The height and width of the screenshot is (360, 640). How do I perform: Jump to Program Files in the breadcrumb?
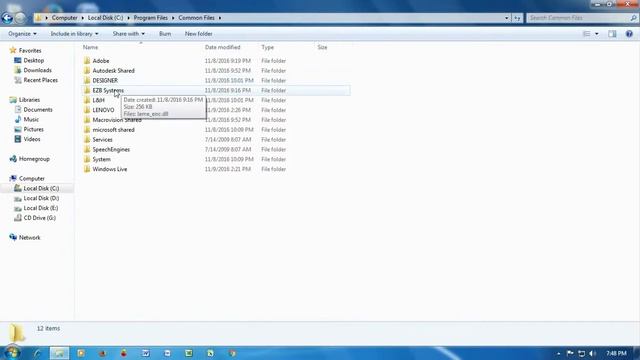[151, 18]
